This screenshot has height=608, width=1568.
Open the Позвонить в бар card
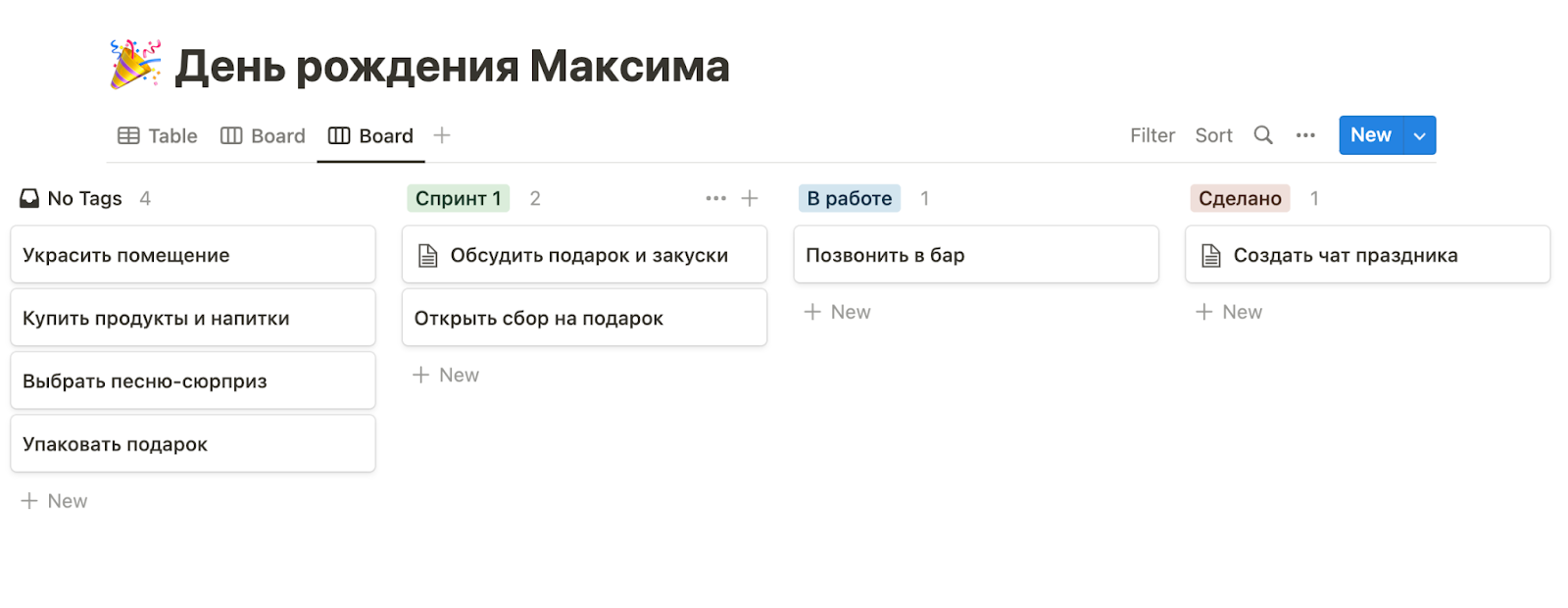tap(975, 255)
